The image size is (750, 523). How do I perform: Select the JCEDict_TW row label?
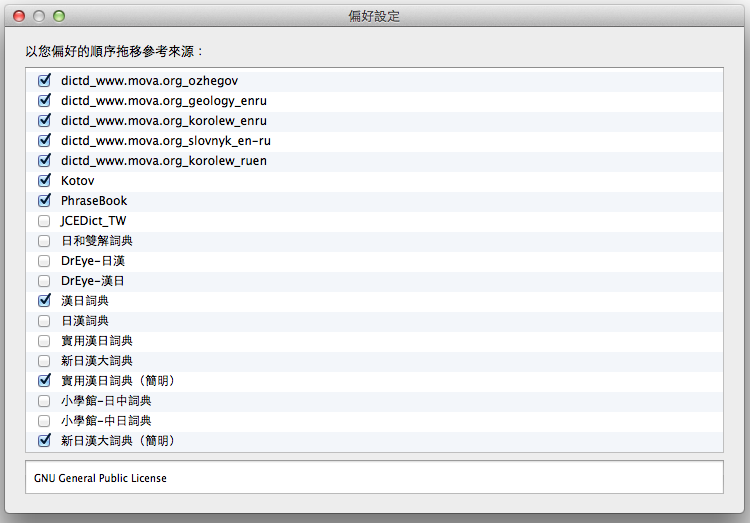[93, 221]
